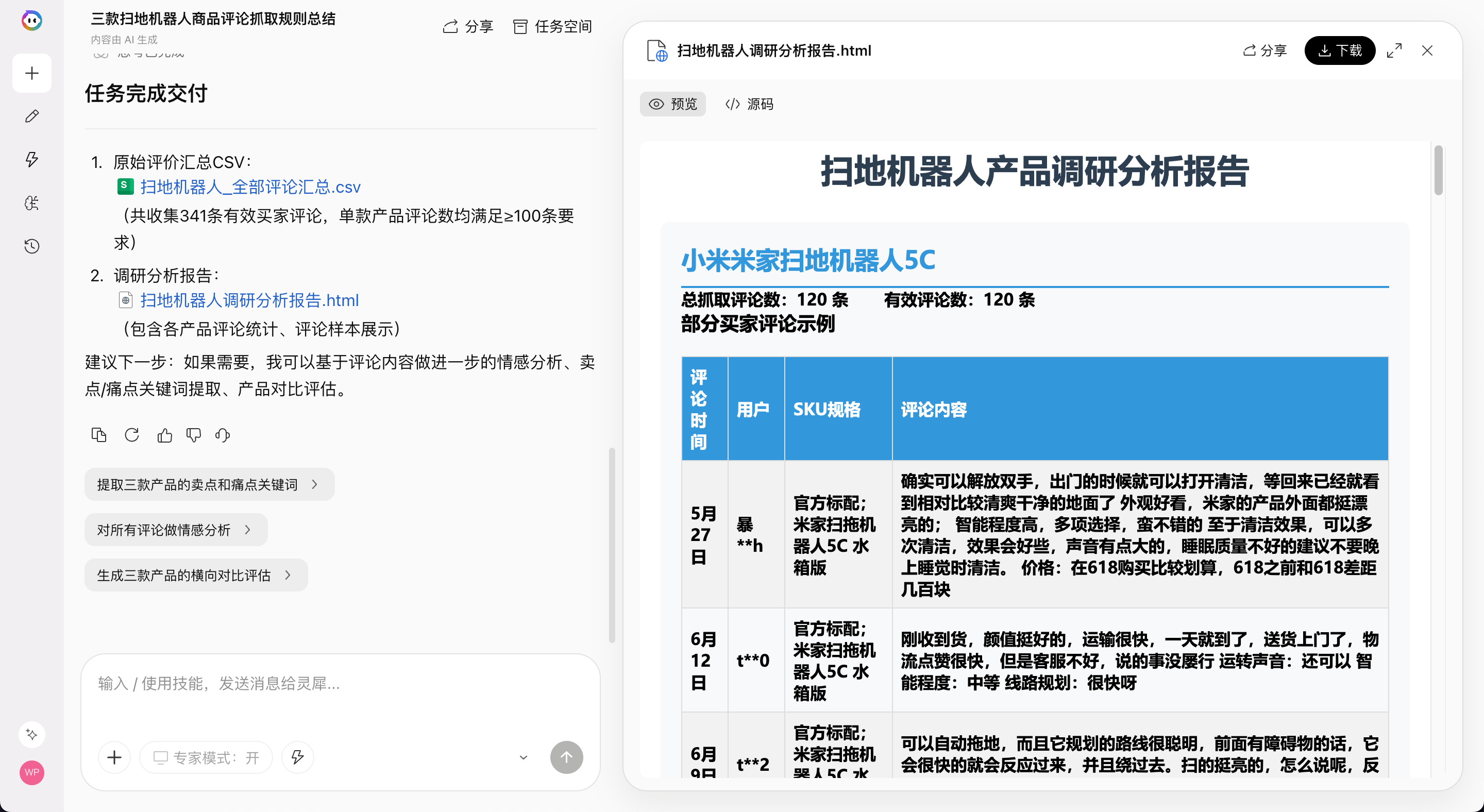Copy the response with copy icon
The width and height of the screenshot is (1484, 812).
(x=99, y=435)
